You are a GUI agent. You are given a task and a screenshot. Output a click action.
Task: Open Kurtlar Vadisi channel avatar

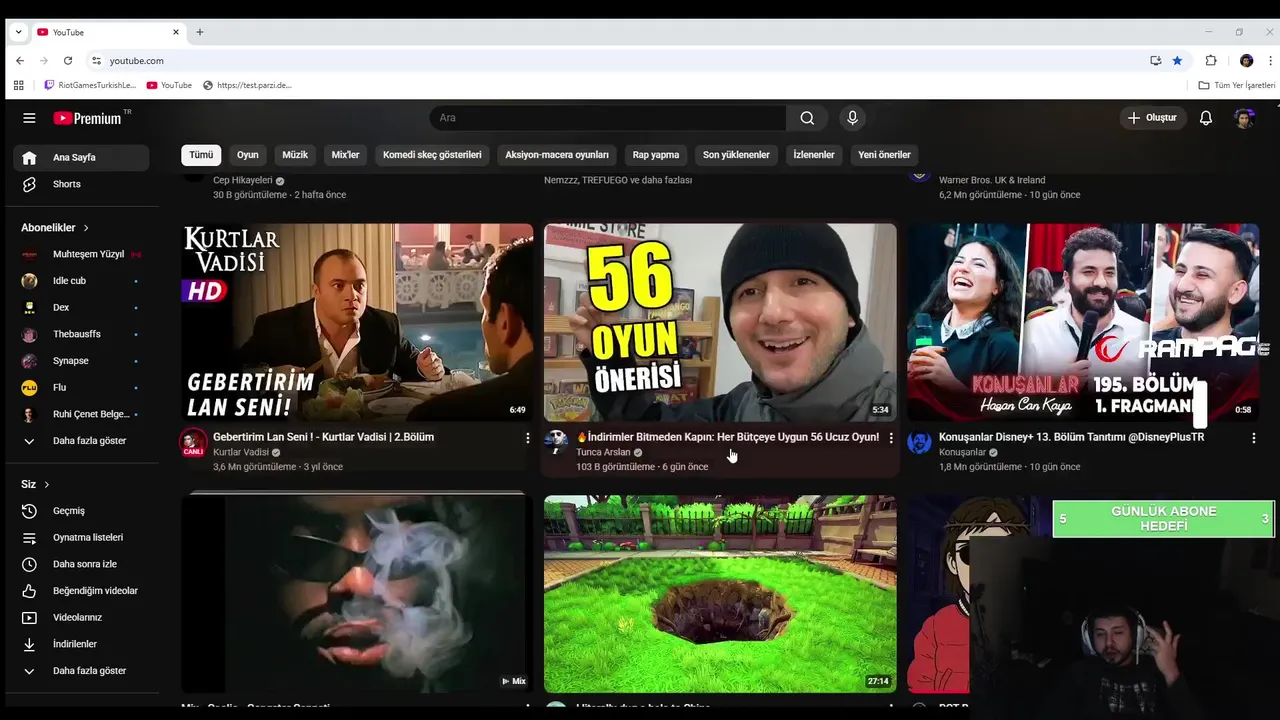point(193,442)
